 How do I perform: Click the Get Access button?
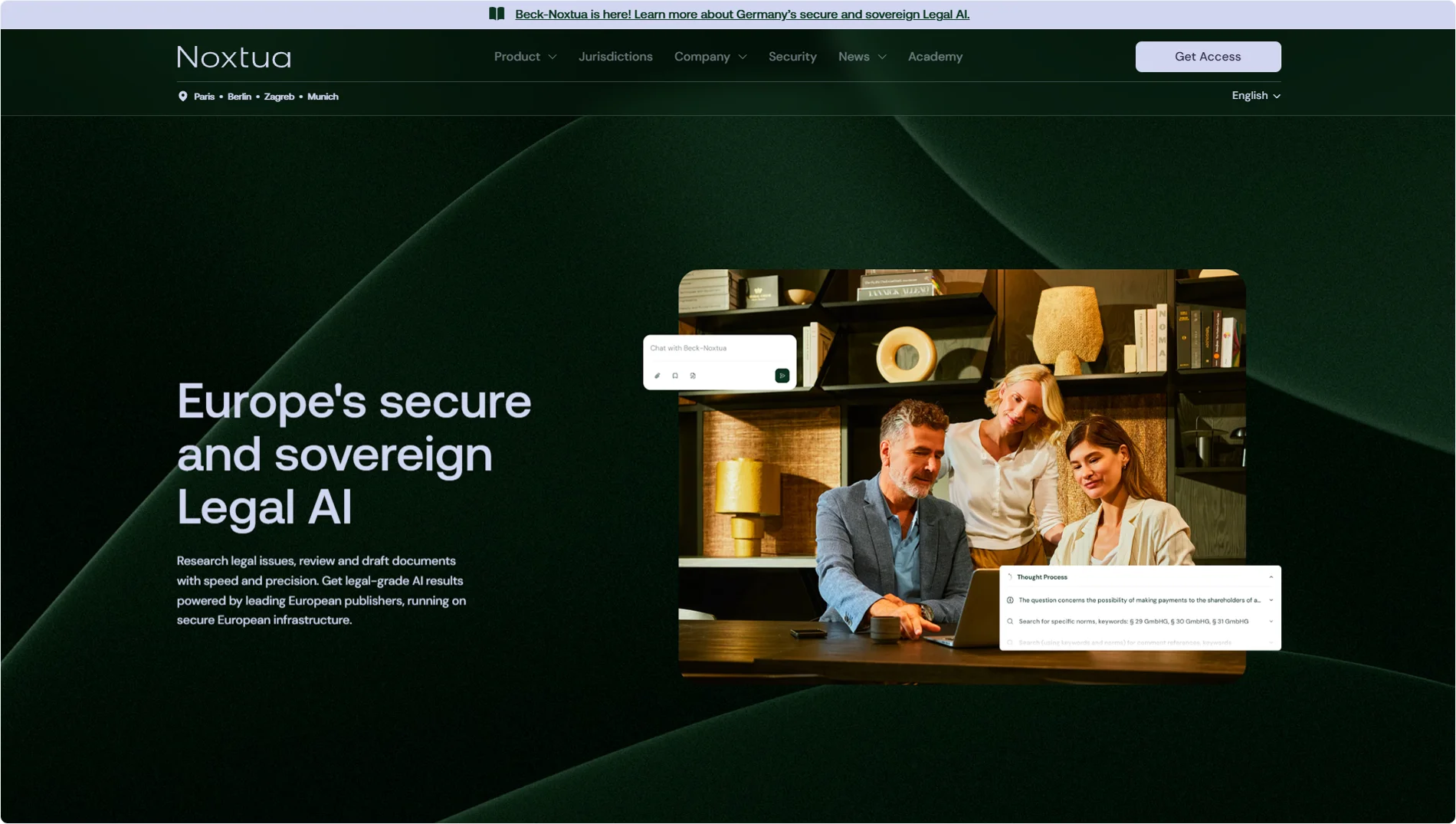(x=1208, y=56)
